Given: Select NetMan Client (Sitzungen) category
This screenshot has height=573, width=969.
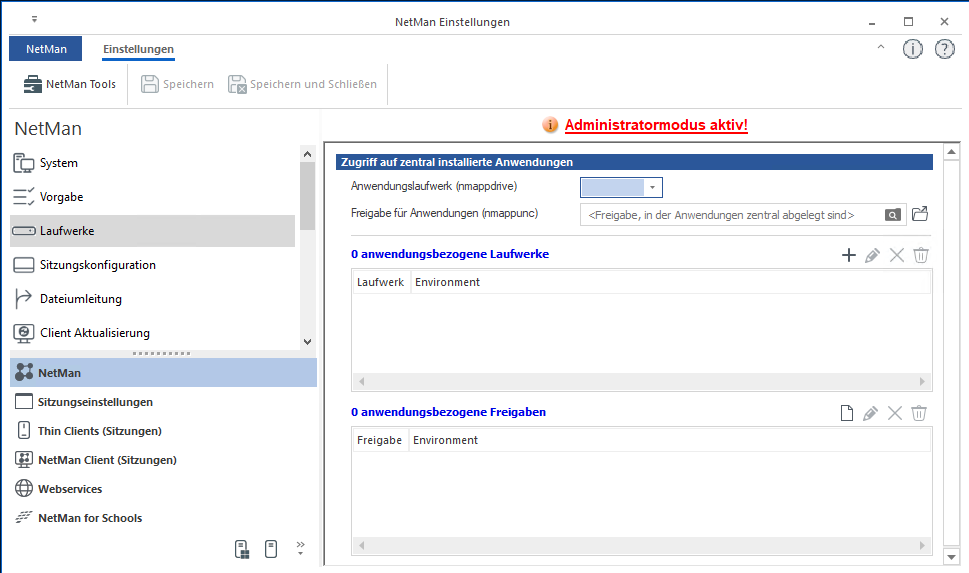Looking at the screenshot, I should 164,460.
